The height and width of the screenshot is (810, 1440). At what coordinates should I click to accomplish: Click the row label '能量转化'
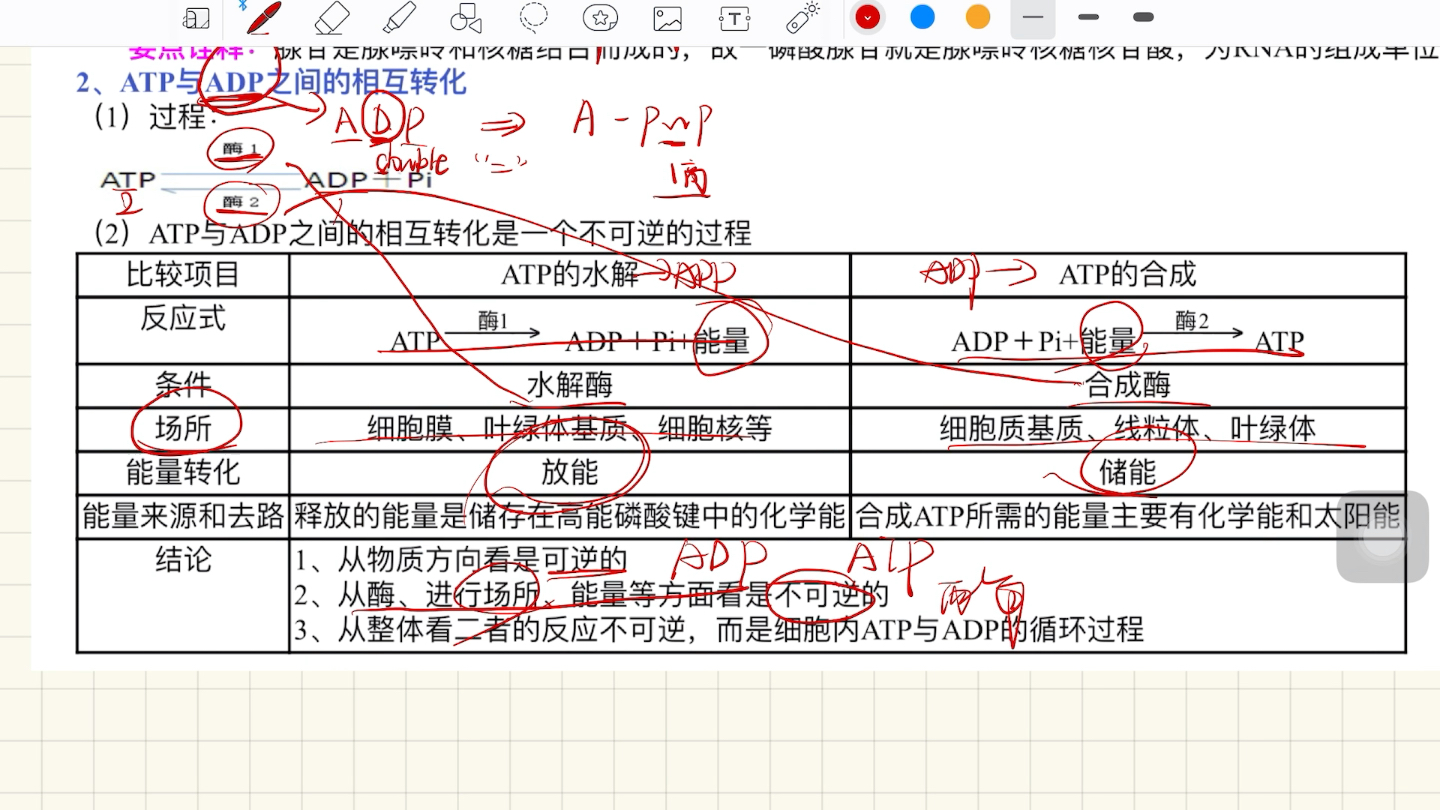[x=183, y=471]
